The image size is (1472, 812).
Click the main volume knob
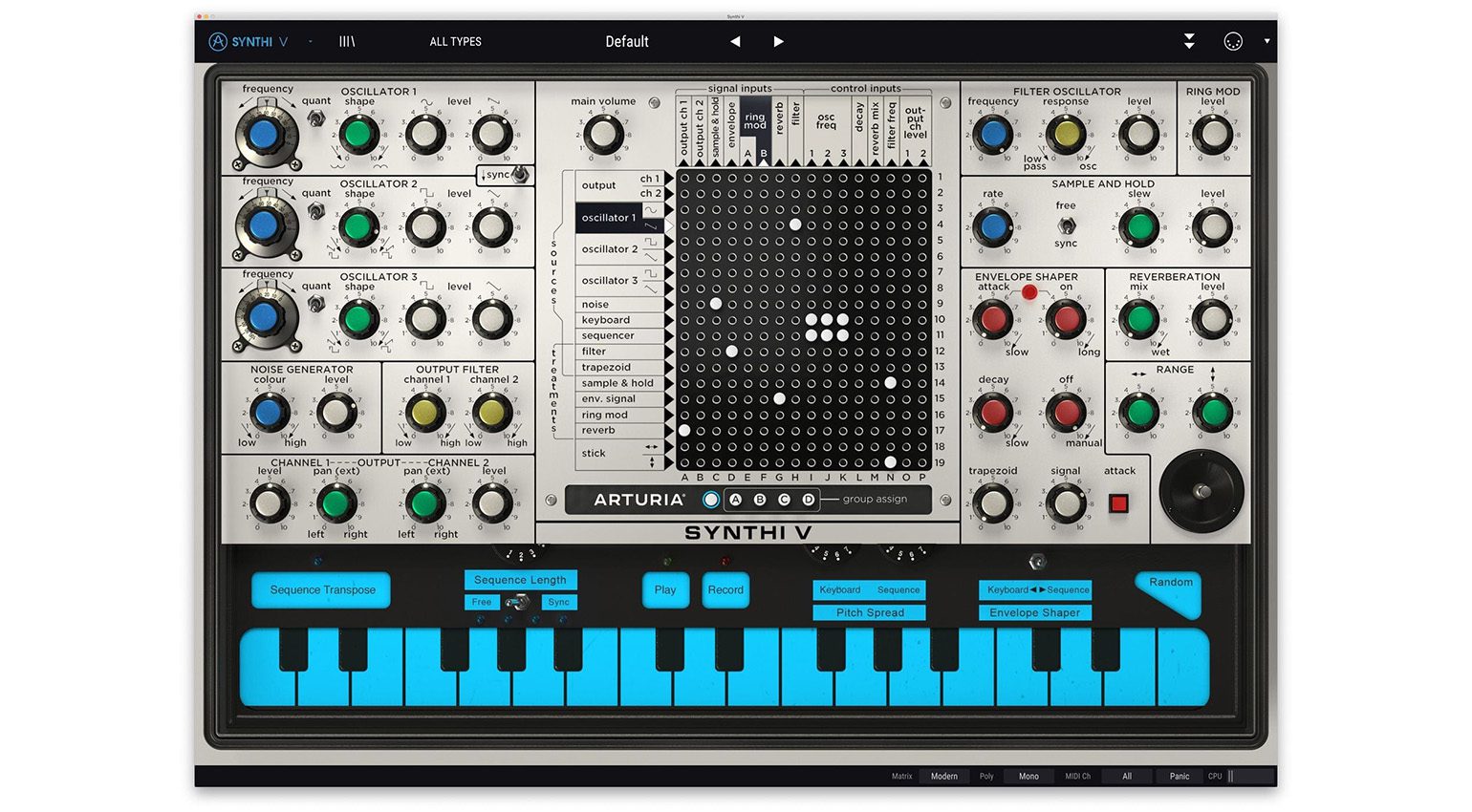point(603,135)
